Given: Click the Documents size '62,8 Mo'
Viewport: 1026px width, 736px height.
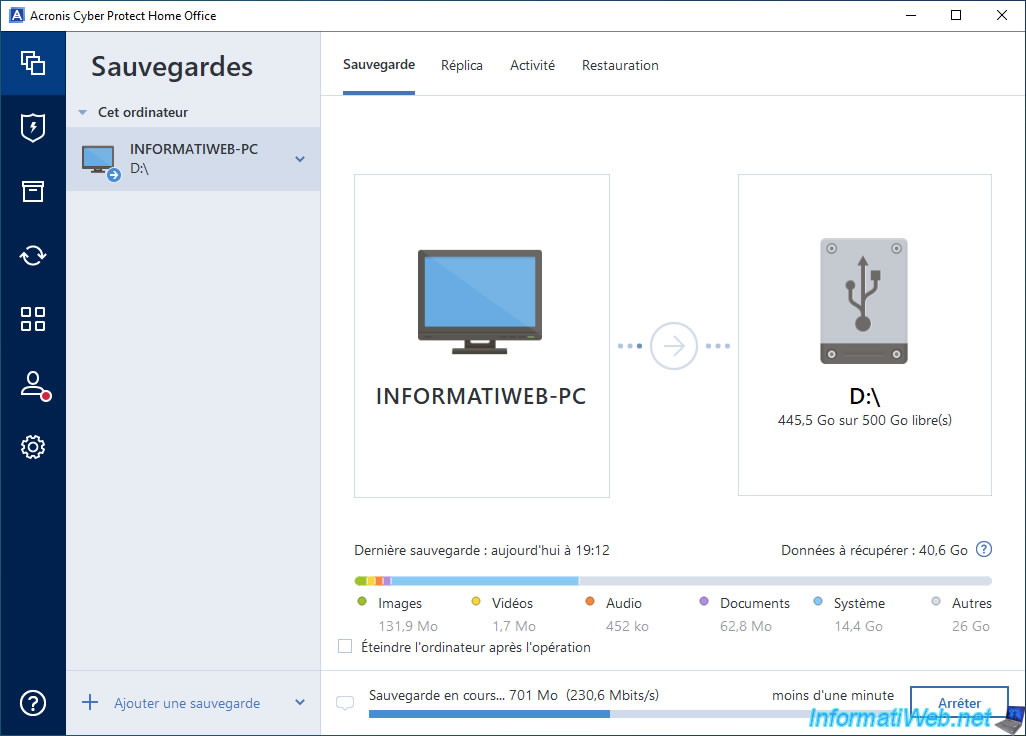Looking at the screenshot, I should [745, 626].
